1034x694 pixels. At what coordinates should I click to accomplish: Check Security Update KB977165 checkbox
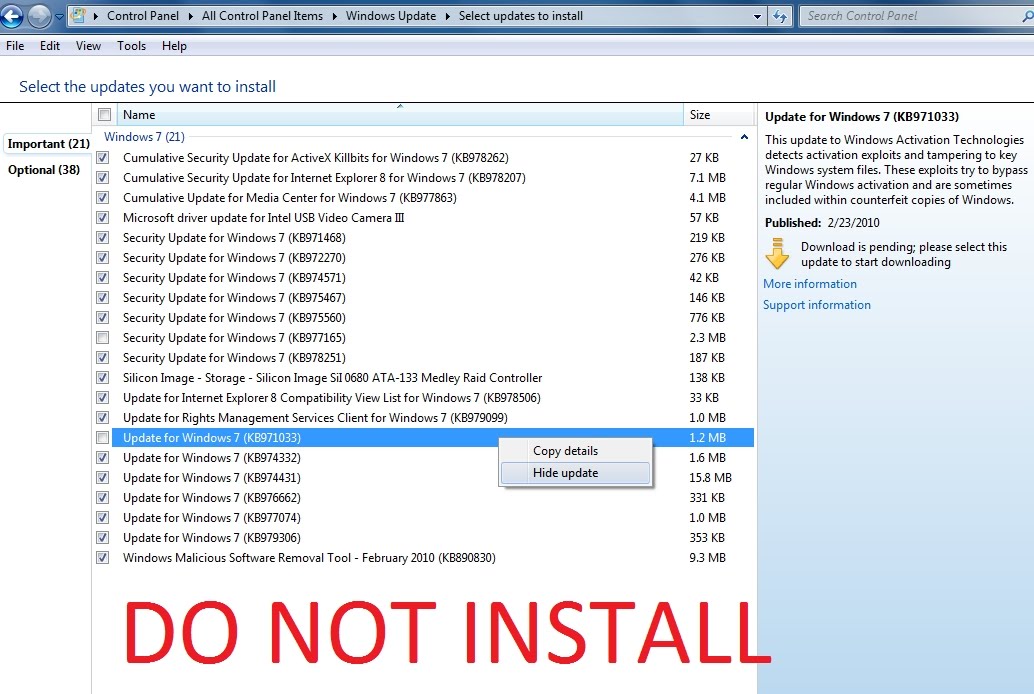(x=102, y=338)
